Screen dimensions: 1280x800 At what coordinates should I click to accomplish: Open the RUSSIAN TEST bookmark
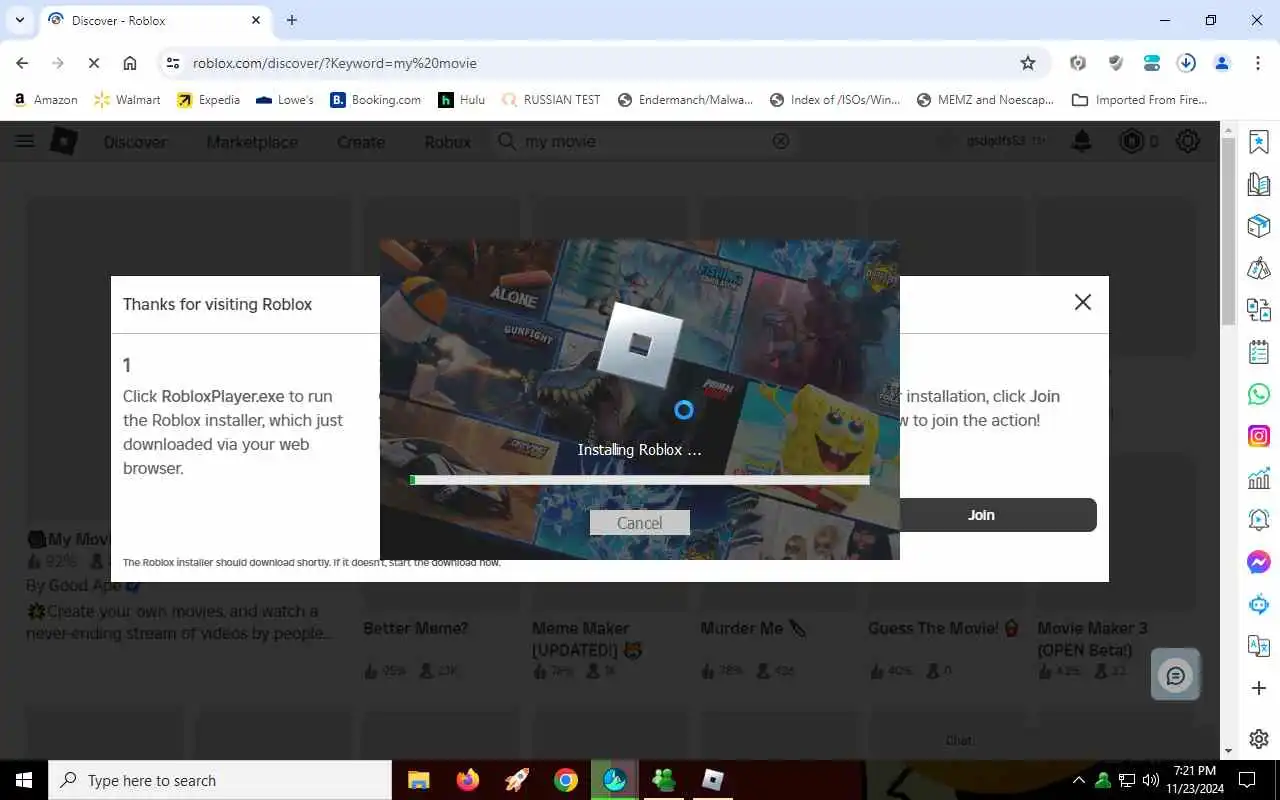[551, 100]
